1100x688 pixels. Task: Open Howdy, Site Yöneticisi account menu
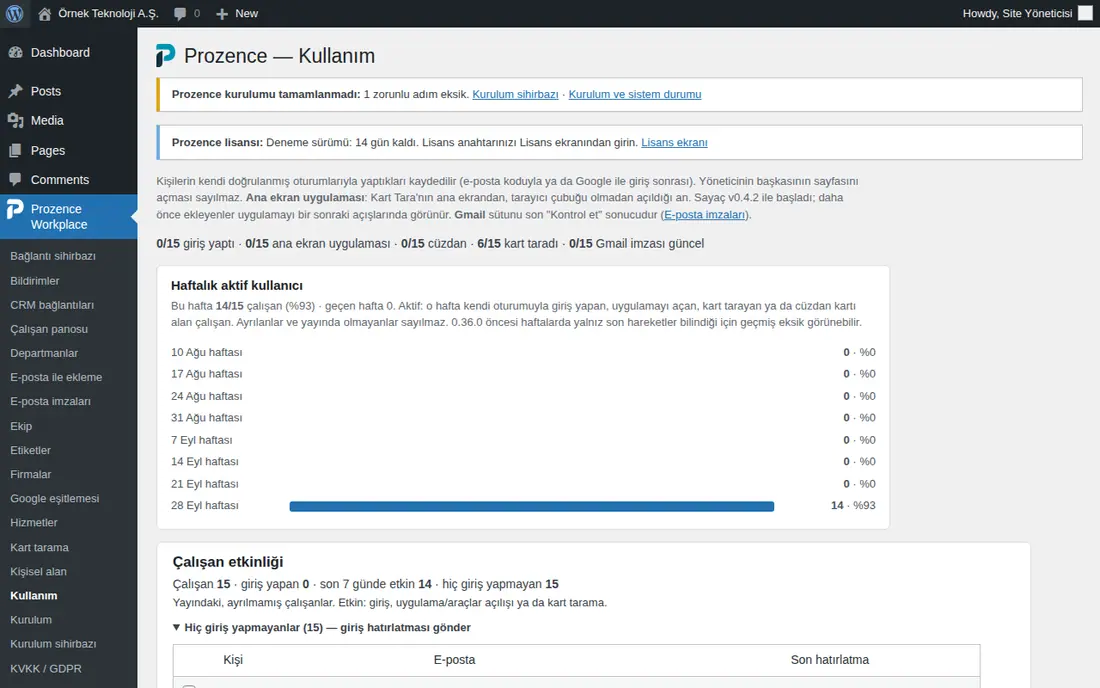coord(1026,13)
